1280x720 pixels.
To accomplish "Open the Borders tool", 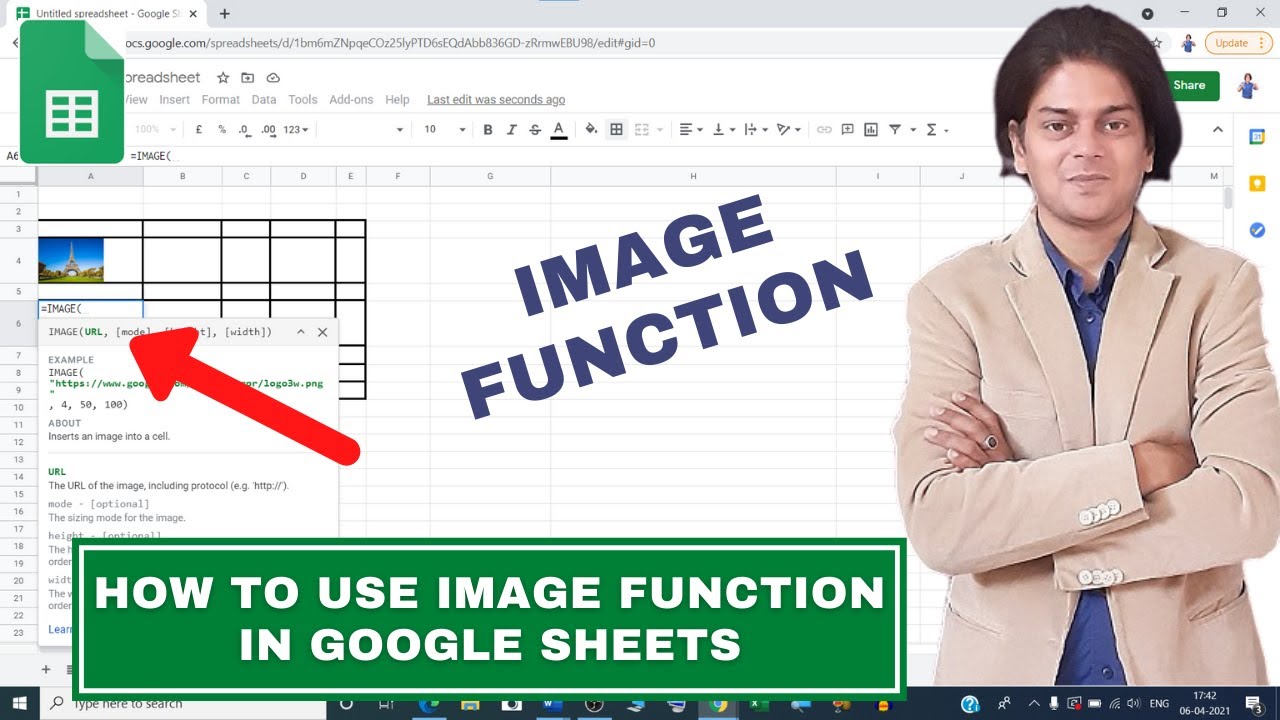I will pyautogui.click(x=616, y=130).
